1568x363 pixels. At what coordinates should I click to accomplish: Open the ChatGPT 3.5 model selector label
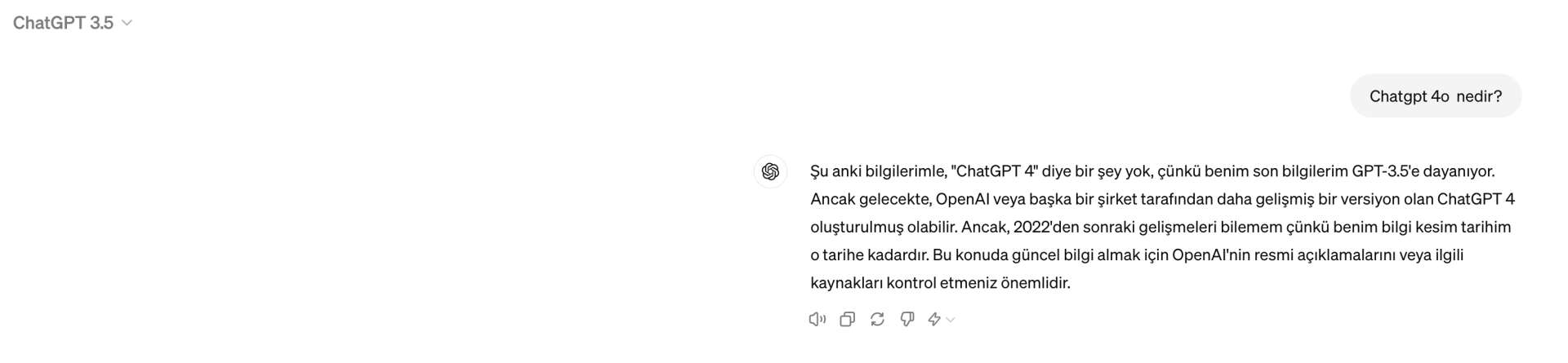[x=63, y=23]
